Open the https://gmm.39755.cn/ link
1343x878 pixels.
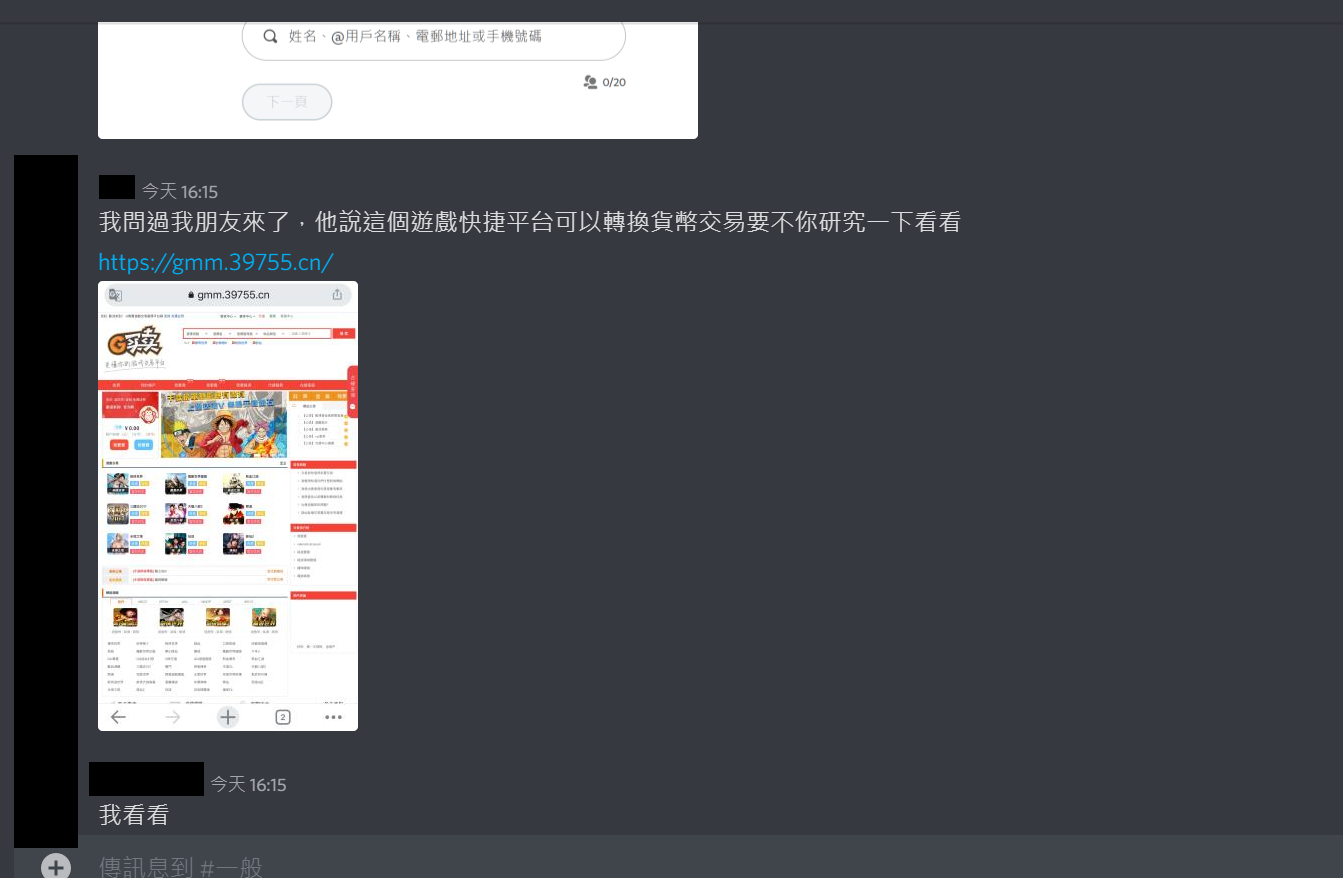pos(215,262)
